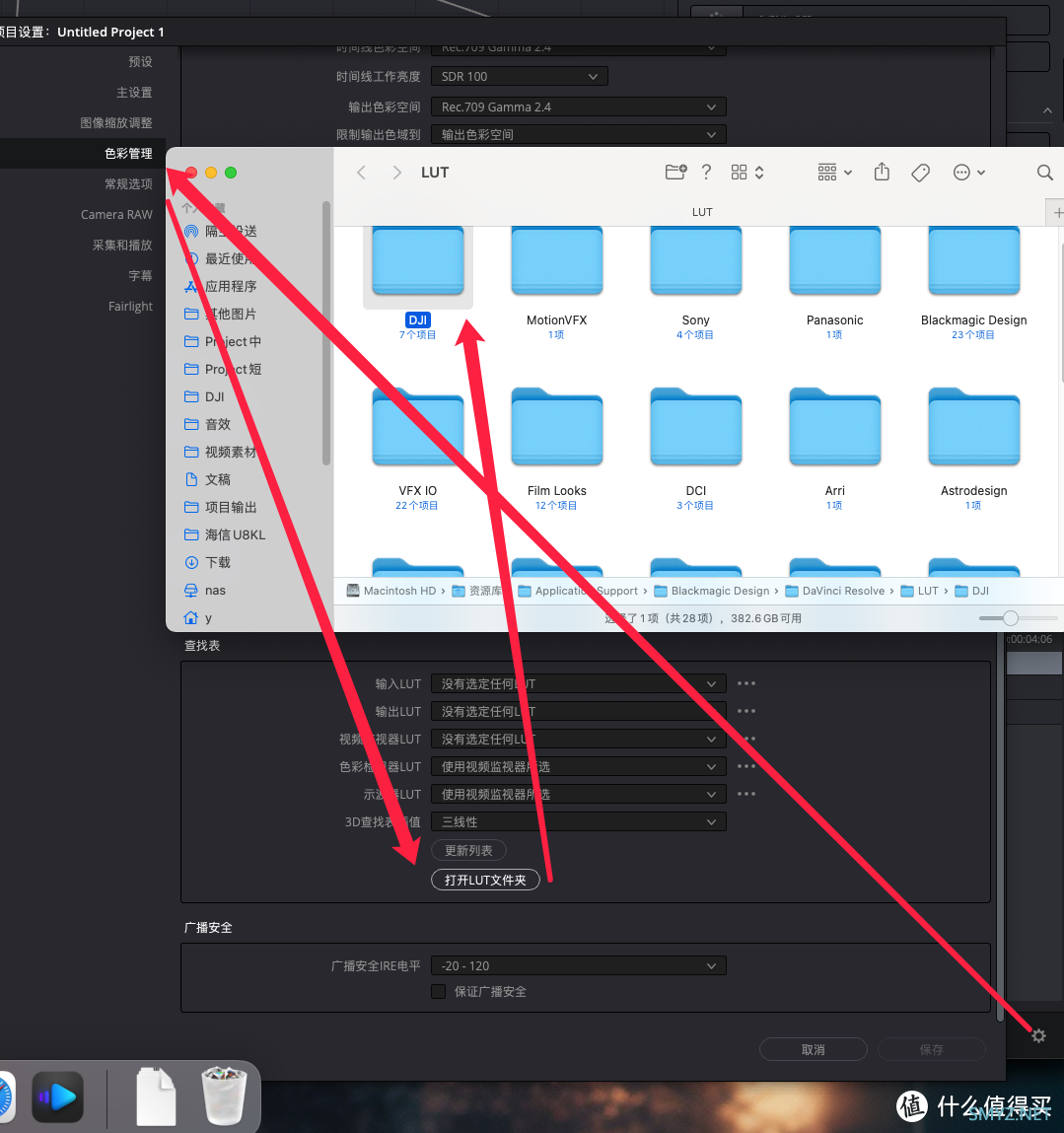Create a new folder in Finder toolbar

[675, 172]
